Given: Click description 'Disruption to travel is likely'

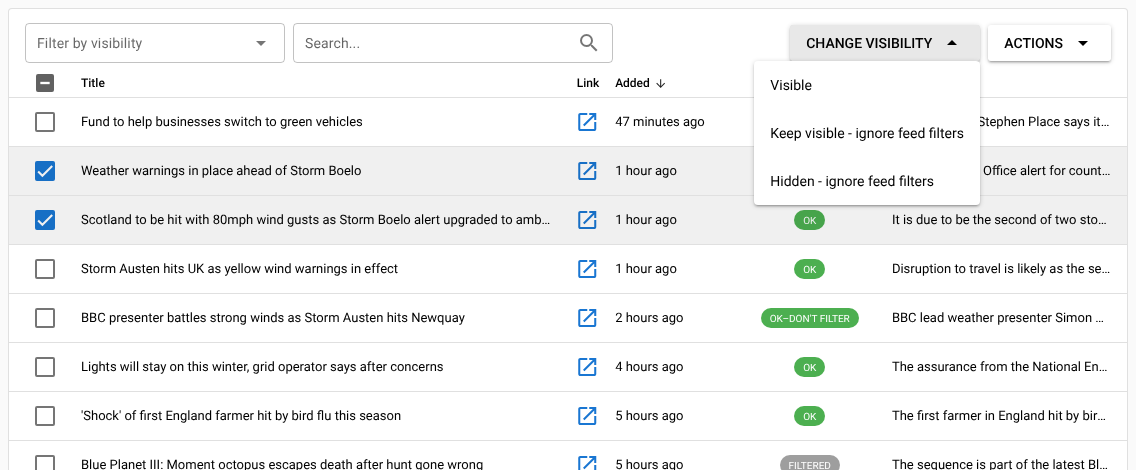Looking at the screenshot, I should tap(1001, 269).
